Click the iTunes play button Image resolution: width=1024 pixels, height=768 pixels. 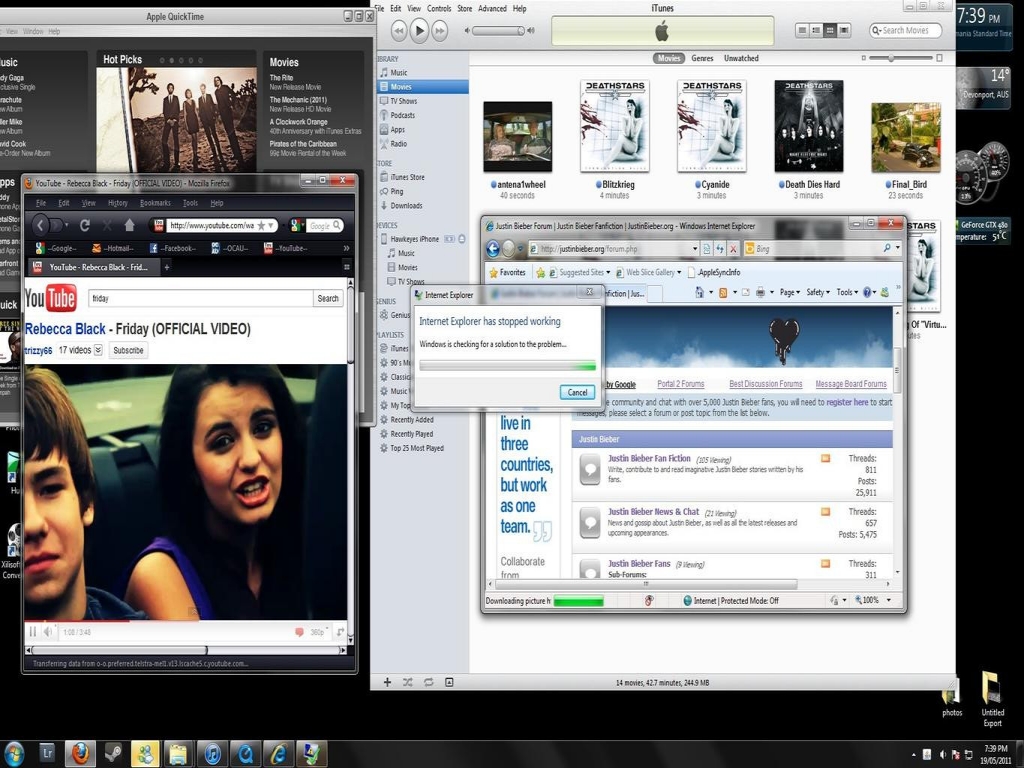click(419, 30)
